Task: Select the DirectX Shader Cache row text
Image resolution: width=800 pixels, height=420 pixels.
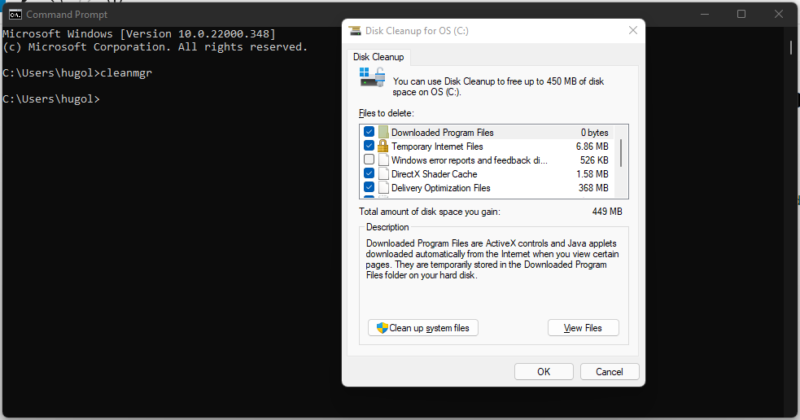Action: [434, 174]
